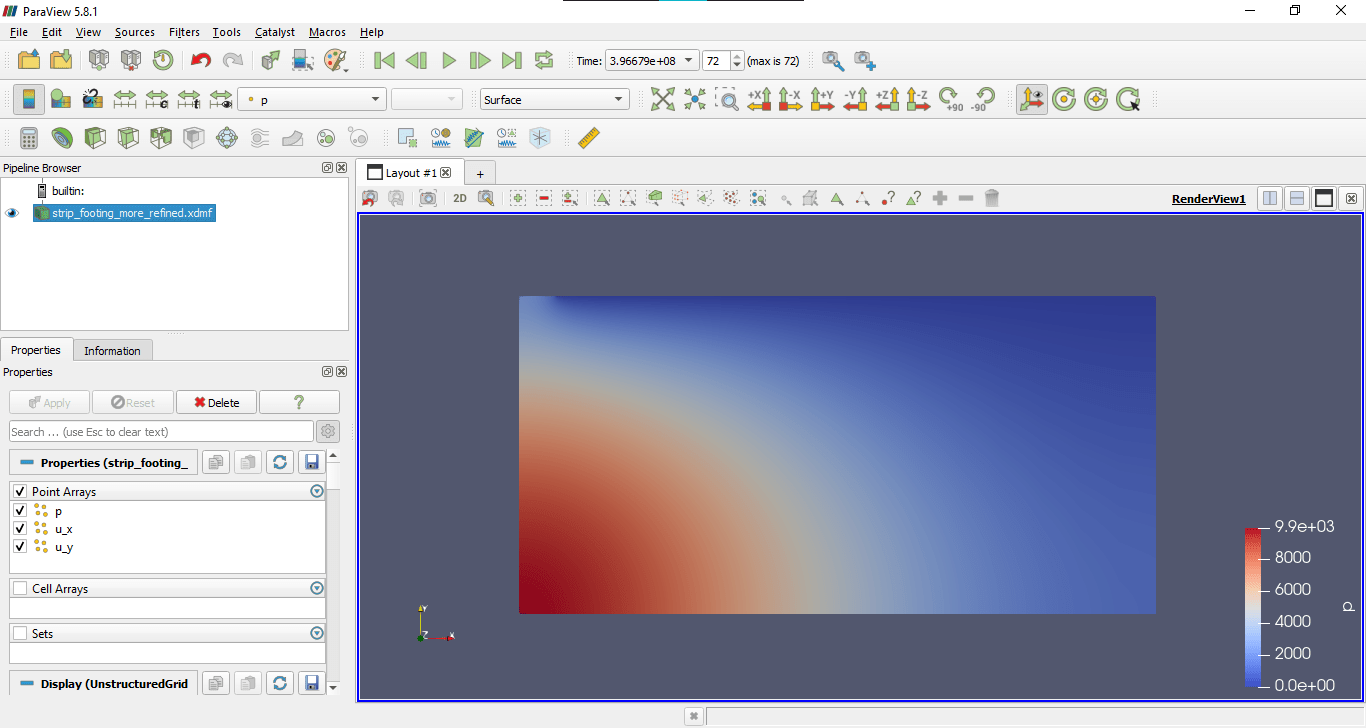This screenshot has width=1366, height=728.
Task: Toggle the Sets checkbox
Action: click(x=19, y=633)
